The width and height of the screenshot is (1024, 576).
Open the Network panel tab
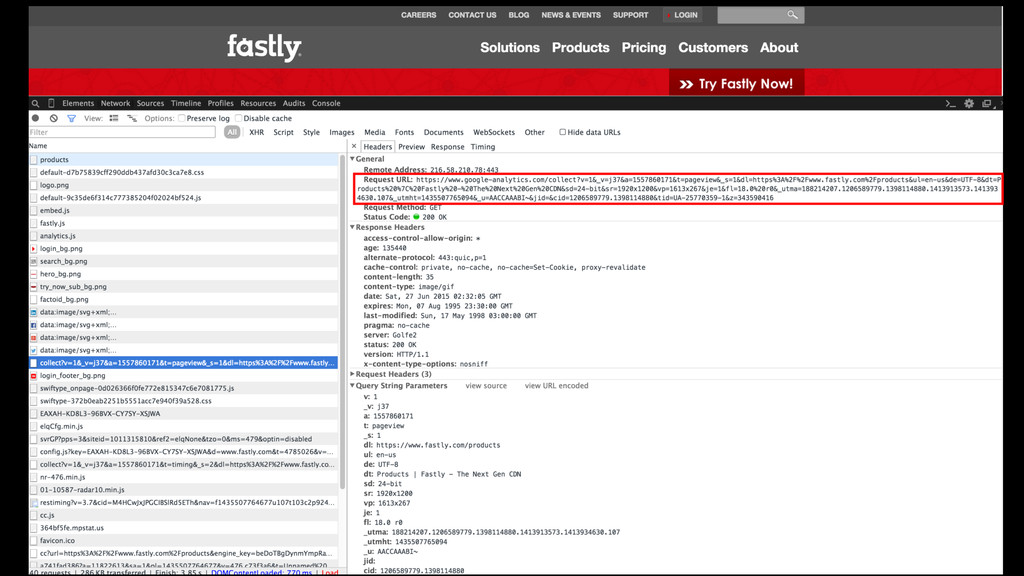(115, 103)
